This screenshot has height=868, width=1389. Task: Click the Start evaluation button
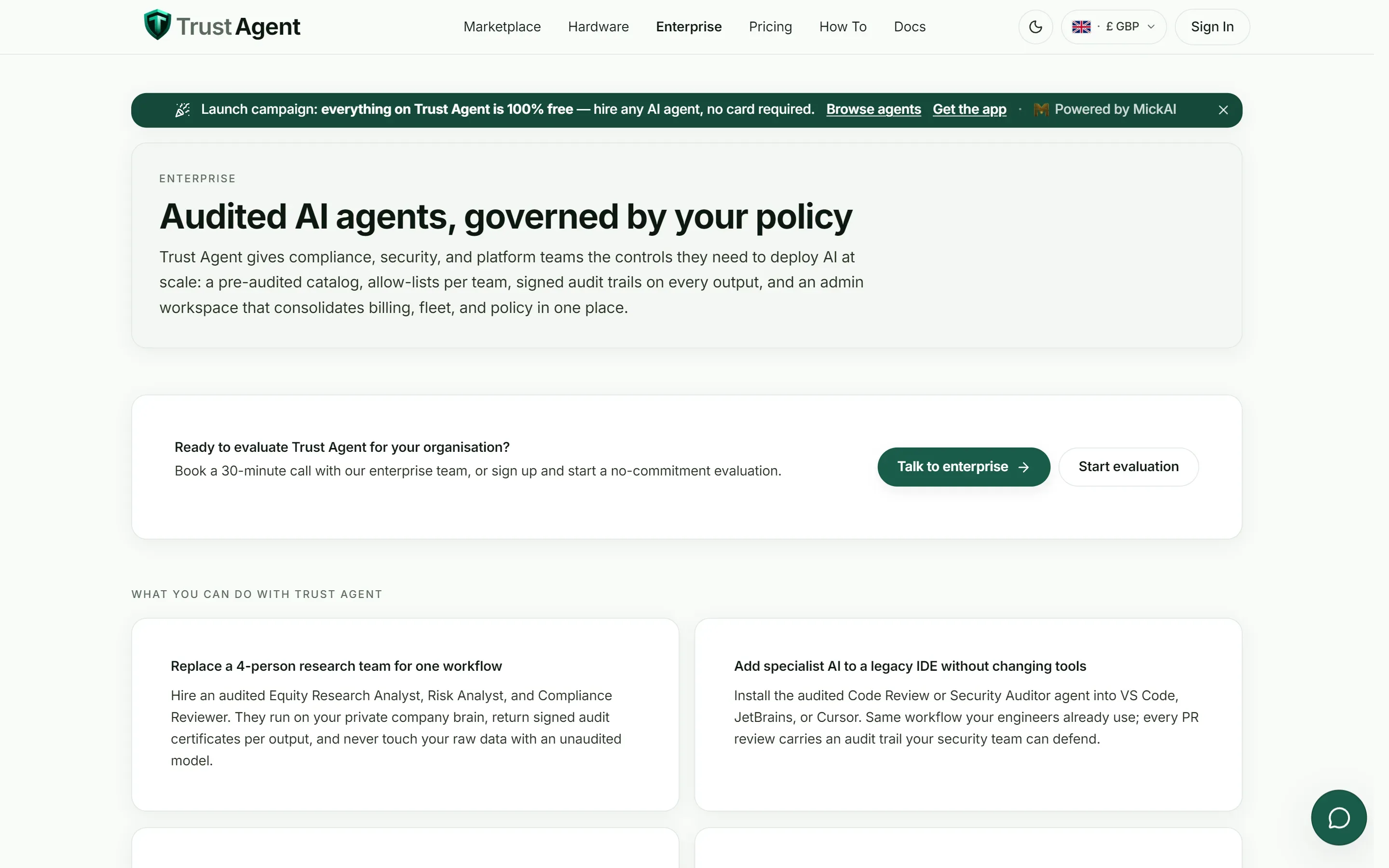tap(1128, 467)
